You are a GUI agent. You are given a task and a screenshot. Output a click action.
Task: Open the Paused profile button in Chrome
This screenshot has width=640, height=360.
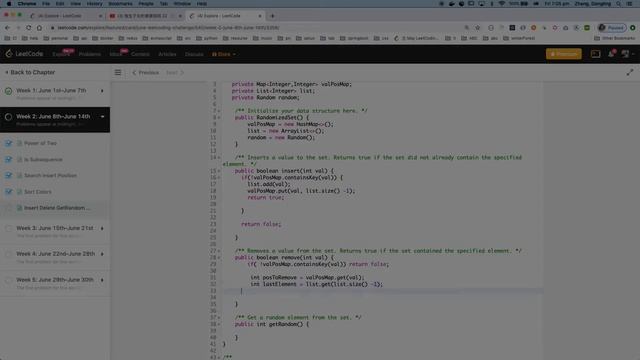[x=611, y=28]
